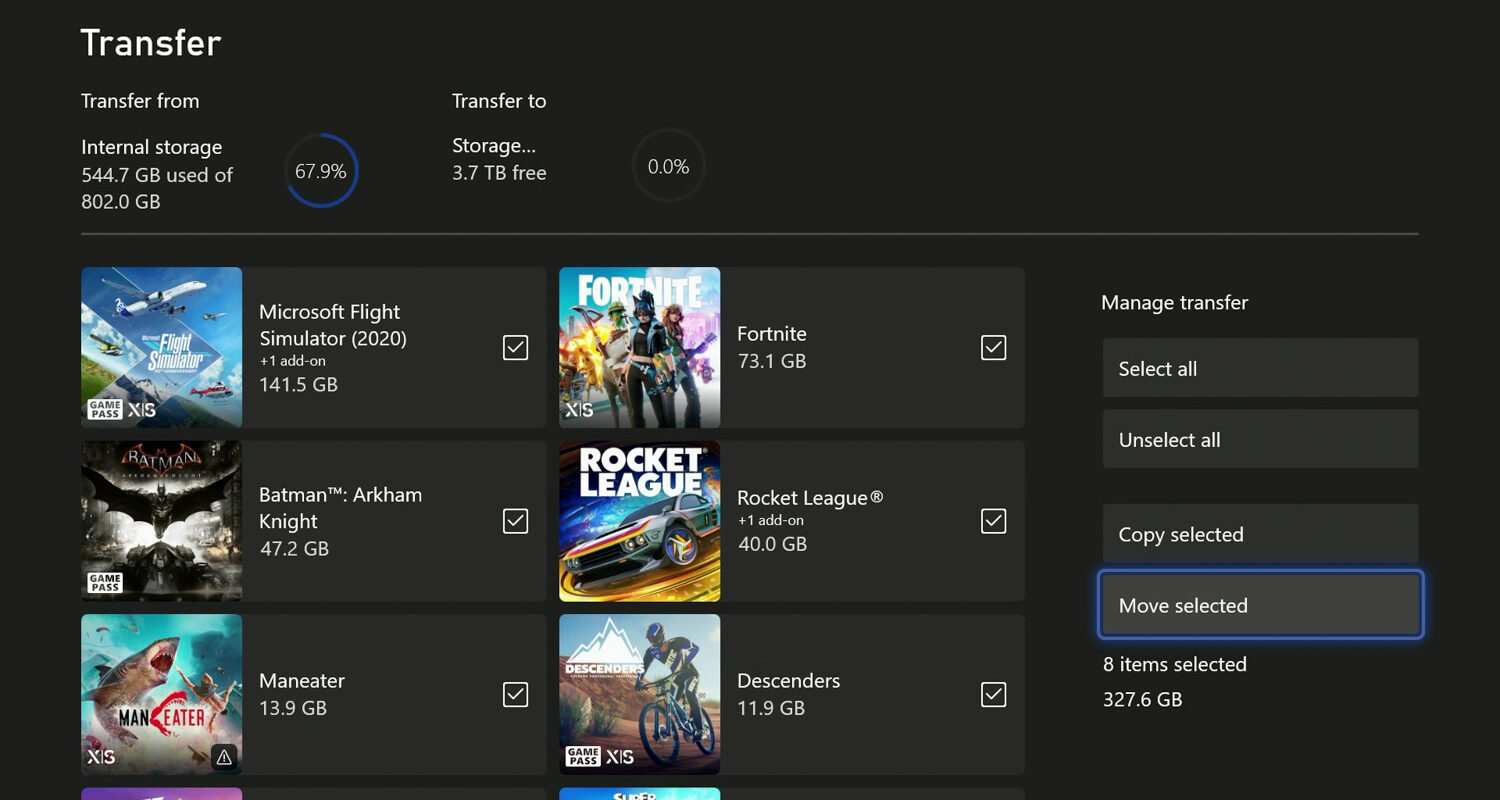Click X|S badge on Descenders cover
Image resolution: width=1500 pixels, height=800 pixels.
(620, 757)
